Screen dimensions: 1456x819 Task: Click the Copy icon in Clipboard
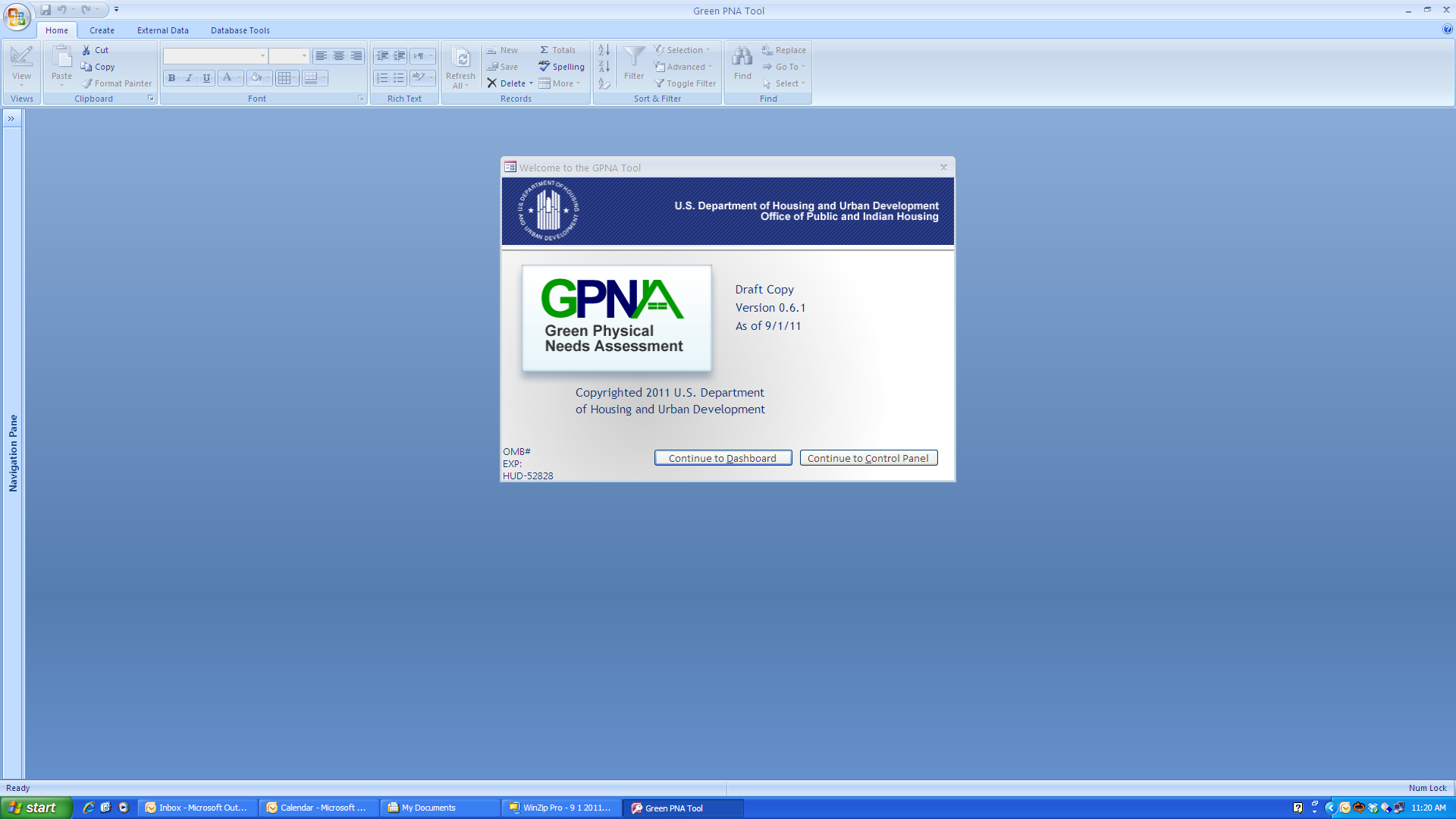point(86,67)
